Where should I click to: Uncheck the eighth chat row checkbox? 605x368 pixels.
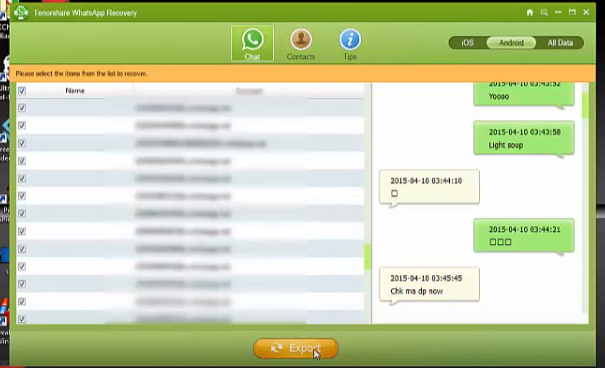point(22,231)
